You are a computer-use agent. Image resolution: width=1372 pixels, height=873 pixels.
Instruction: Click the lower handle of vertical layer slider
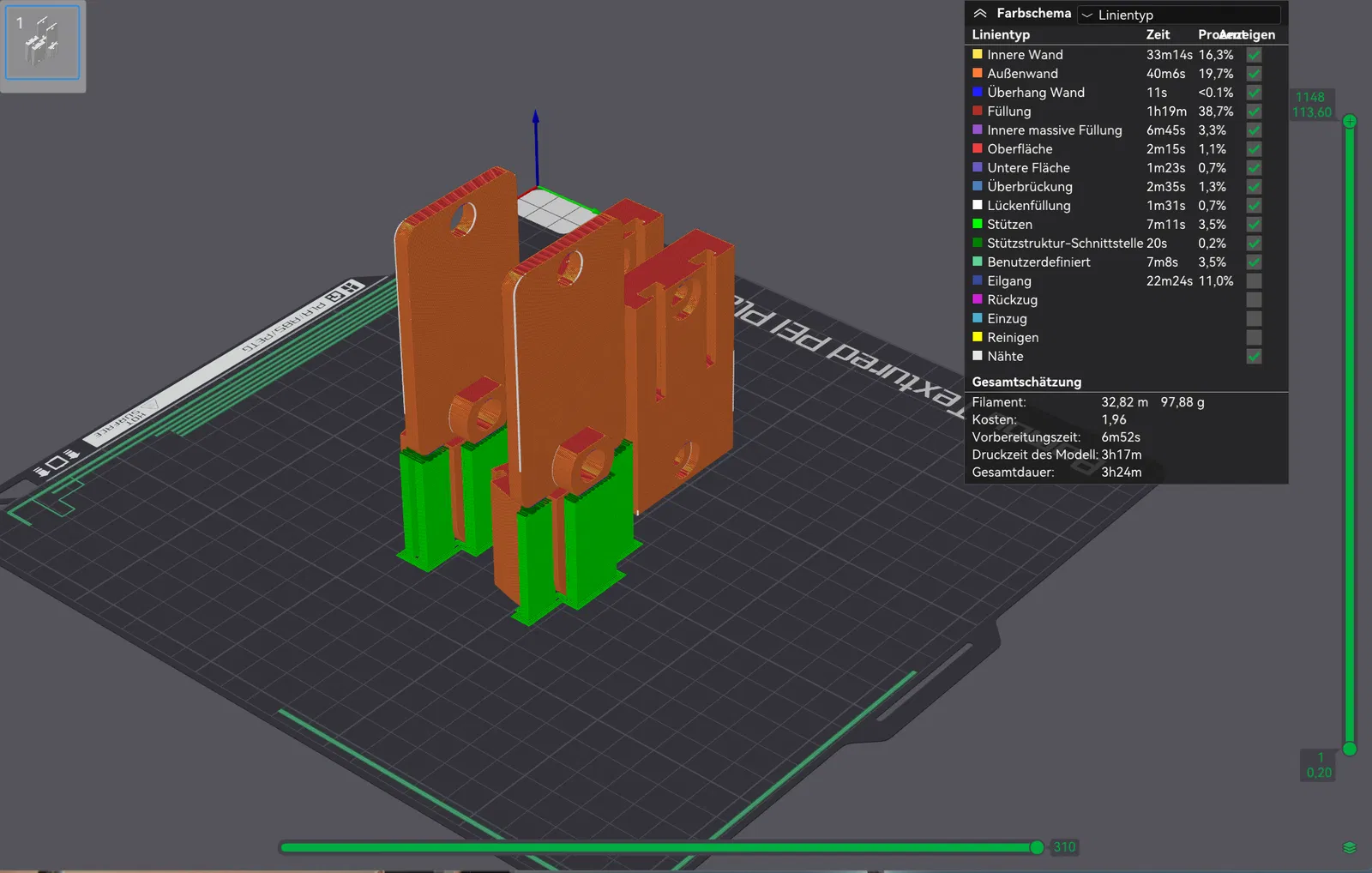tap(1350, 749)
